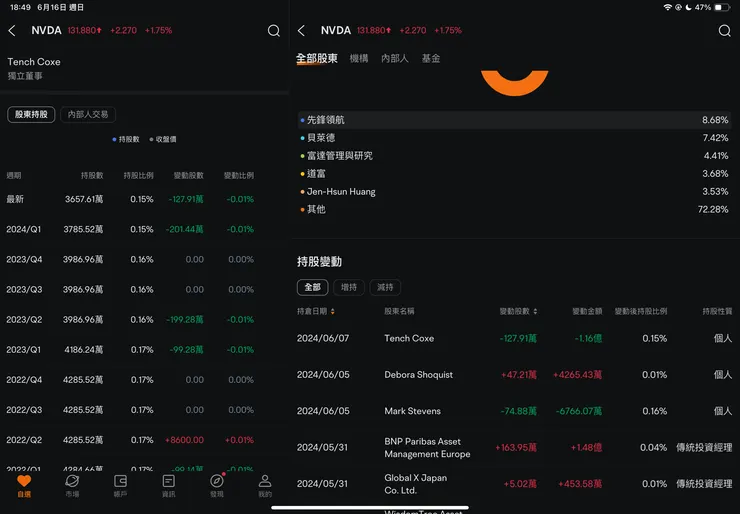Select 其他 shareholder row
The image size is (740, 514).
[x=514, y=209]
